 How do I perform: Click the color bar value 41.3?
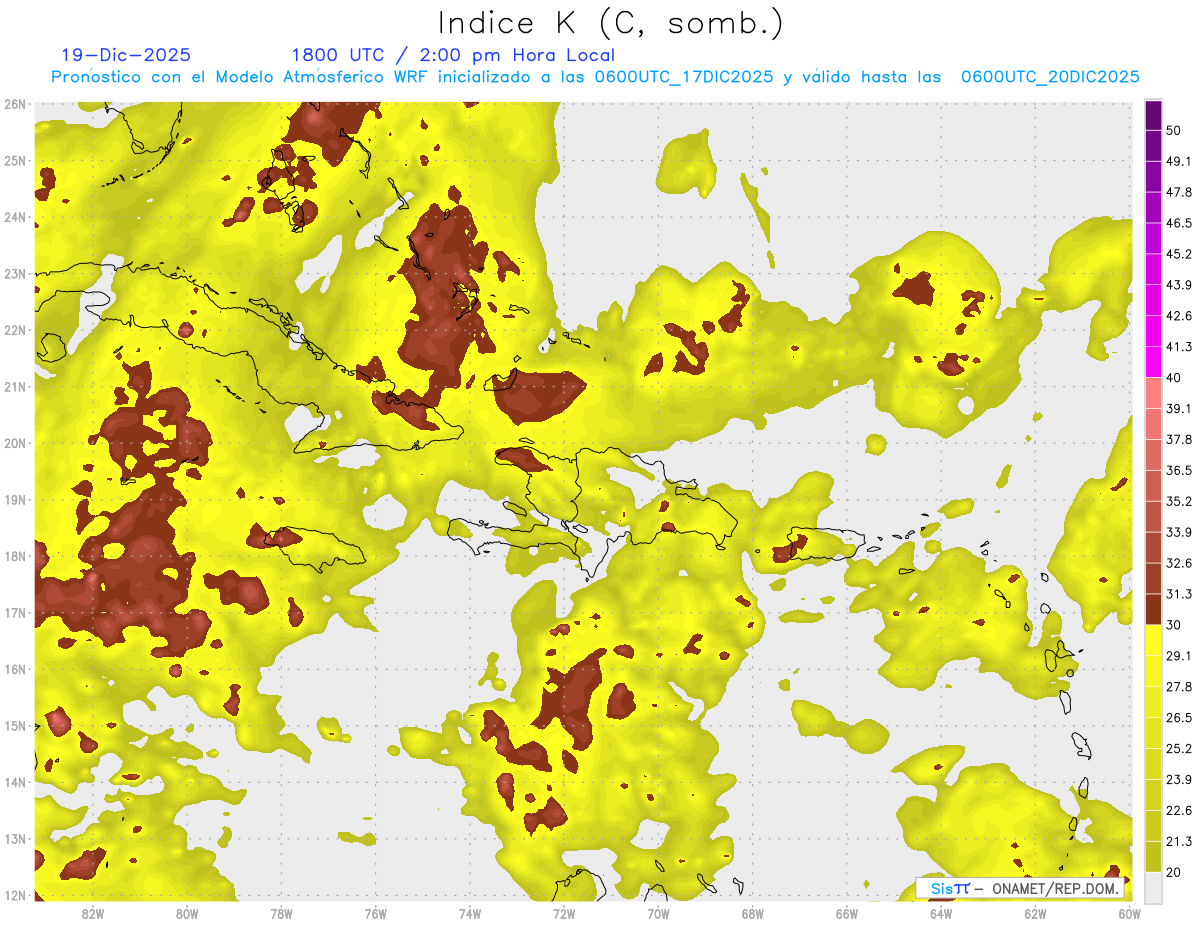tap(1178, 347)
